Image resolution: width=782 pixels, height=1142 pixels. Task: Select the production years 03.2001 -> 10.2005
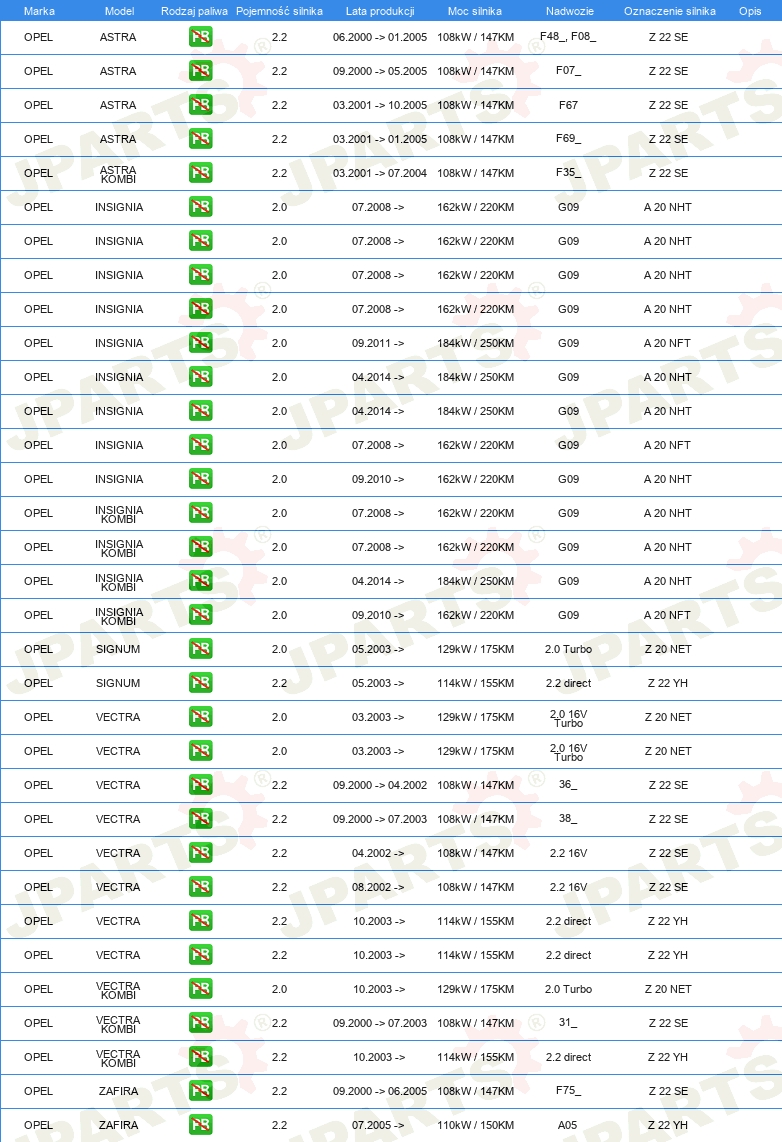click(380, 105)
